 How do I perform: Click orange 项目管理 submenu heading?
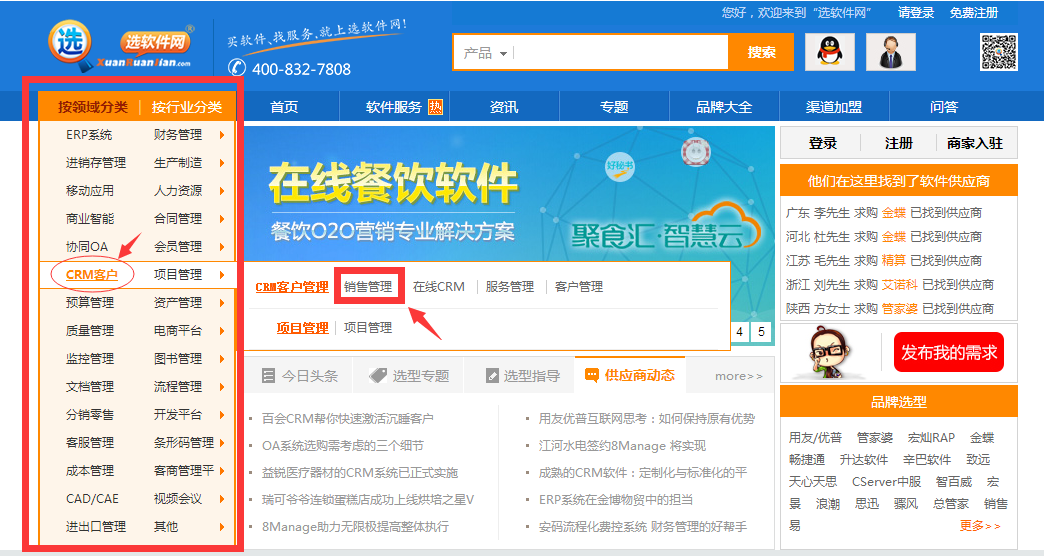tap(302, 328)
